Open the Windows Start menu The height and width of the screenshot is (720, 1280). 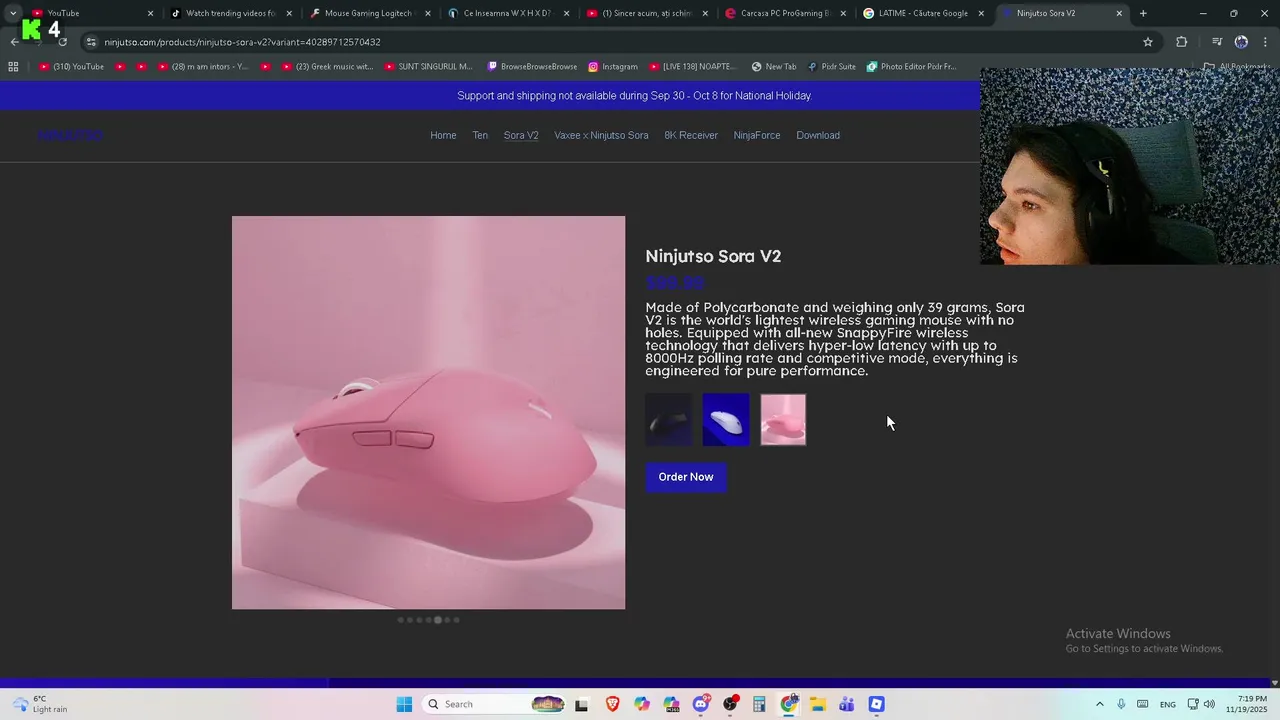(x=404, y=704)
